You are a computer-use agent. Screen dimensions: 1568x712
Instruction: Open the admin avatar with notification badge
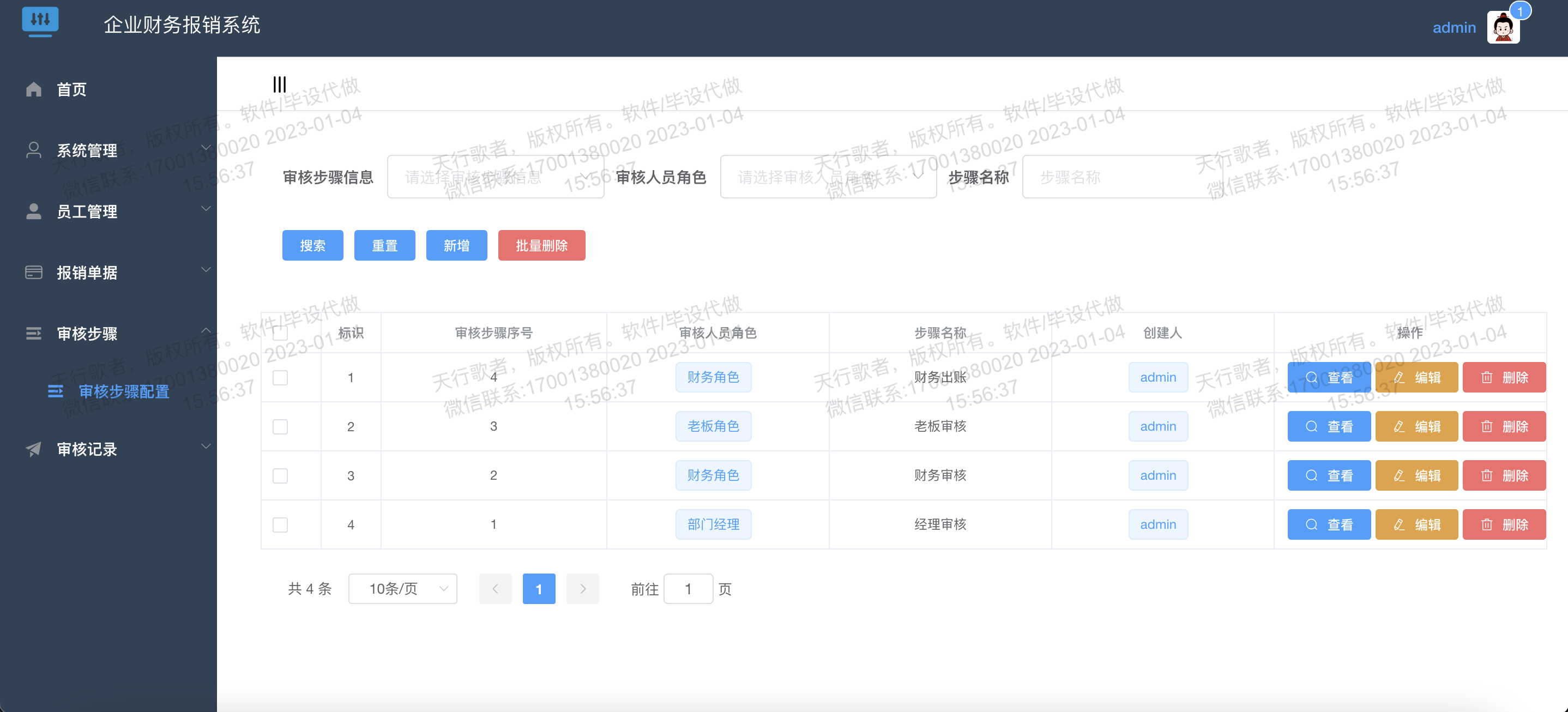1503,27
